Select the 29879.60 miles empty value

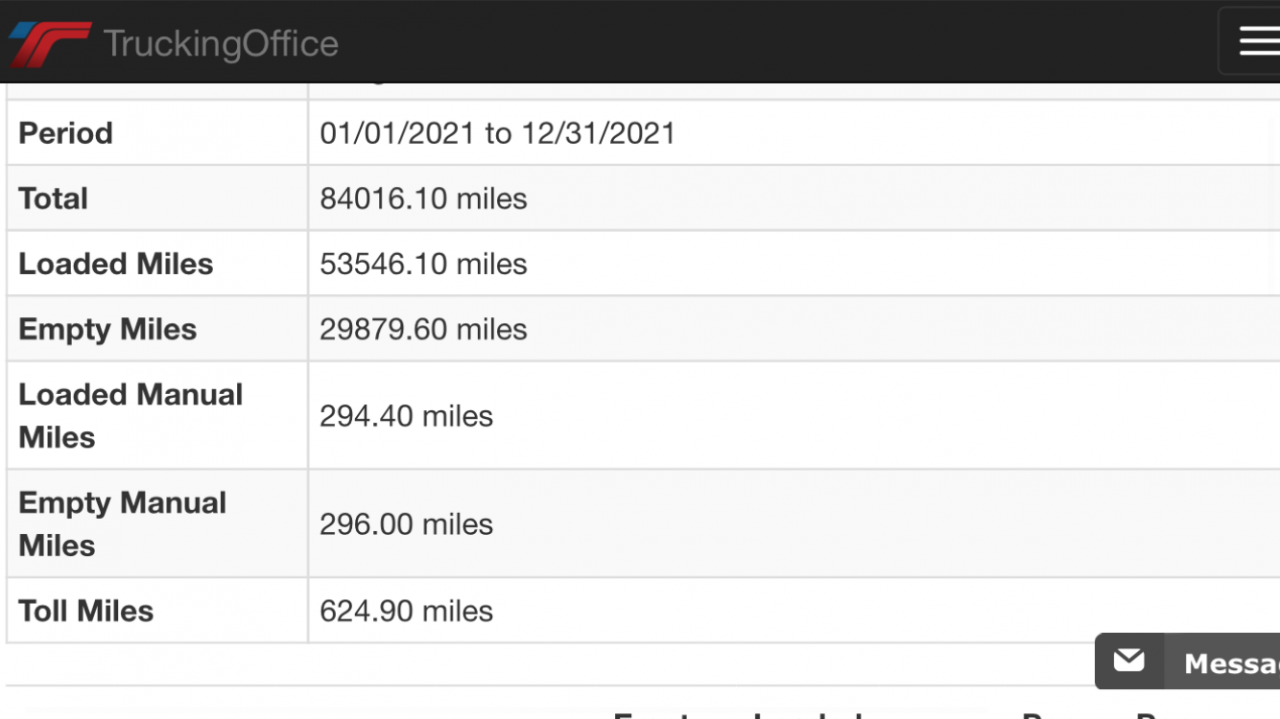tap(423, 329)
